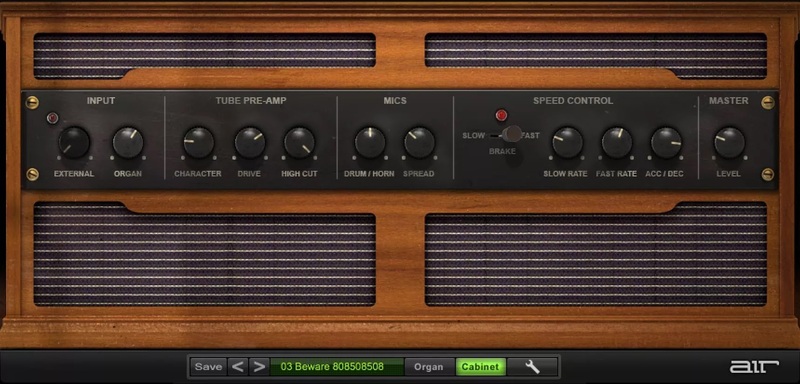Viewport: 800px width, 384px height.
Task: Click the red Speed Control LED
Action: (x=502, y=115)
